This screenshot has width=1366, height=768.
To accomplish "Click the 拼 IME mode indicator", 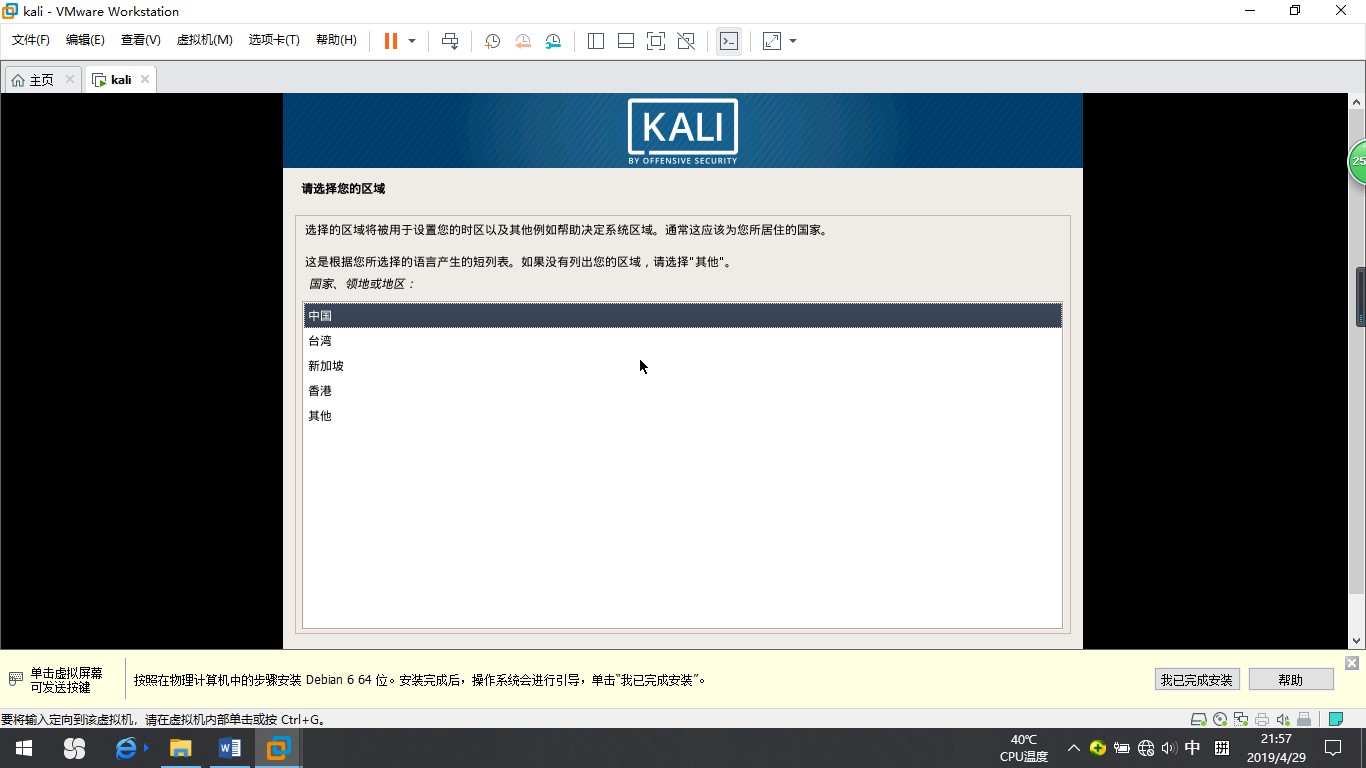I will click(1222, 748).
